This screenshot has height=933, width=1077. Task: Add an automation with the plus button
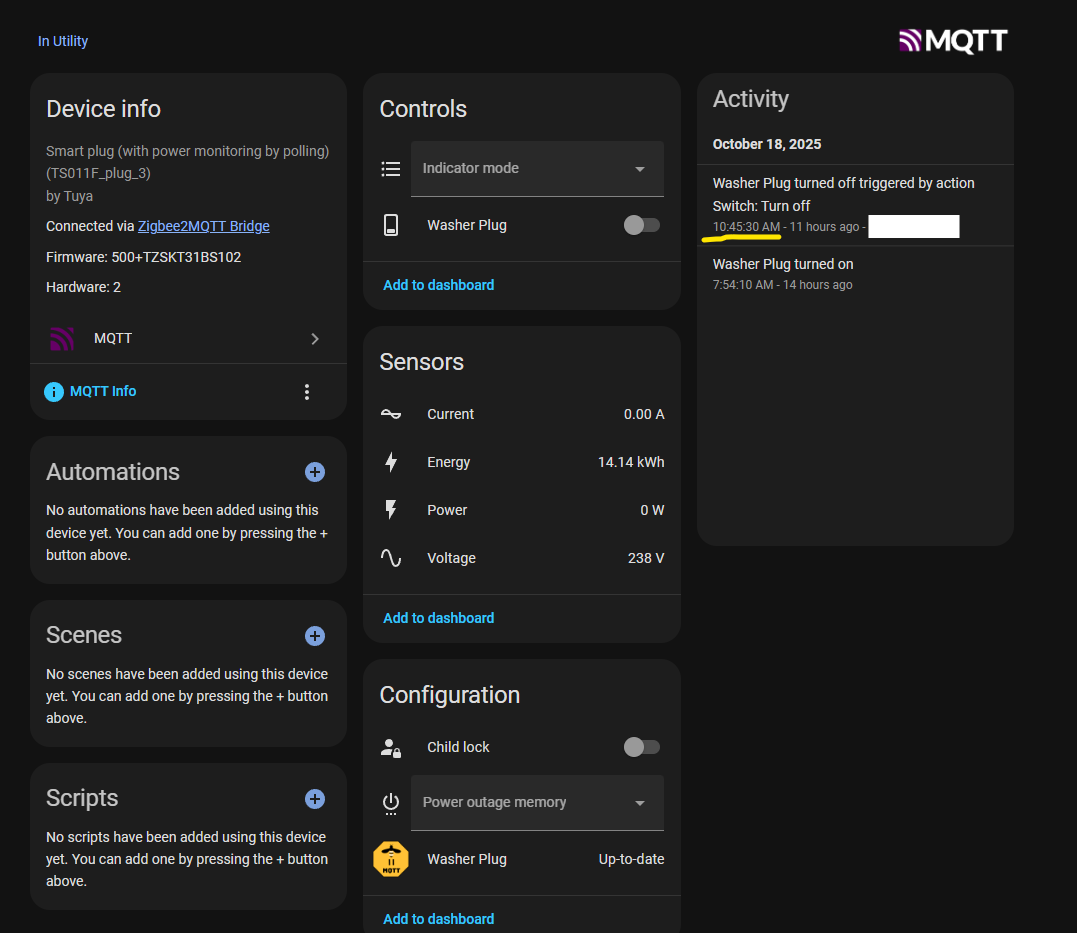[314, 471]
